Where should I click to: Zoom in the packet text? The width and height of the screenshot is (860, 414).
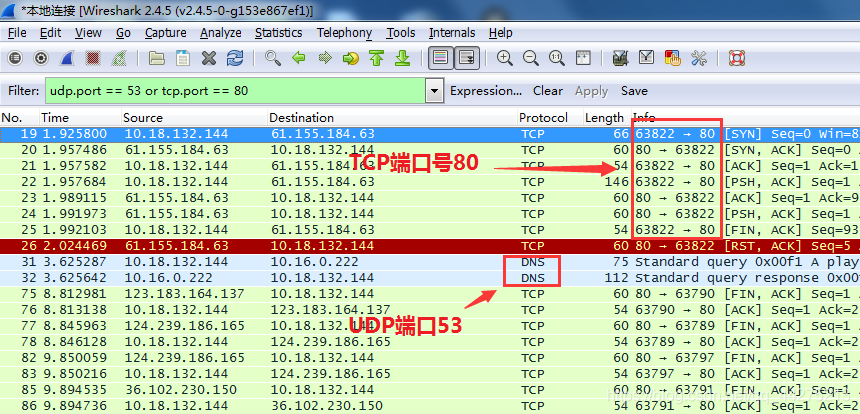(x=505, y=58)
